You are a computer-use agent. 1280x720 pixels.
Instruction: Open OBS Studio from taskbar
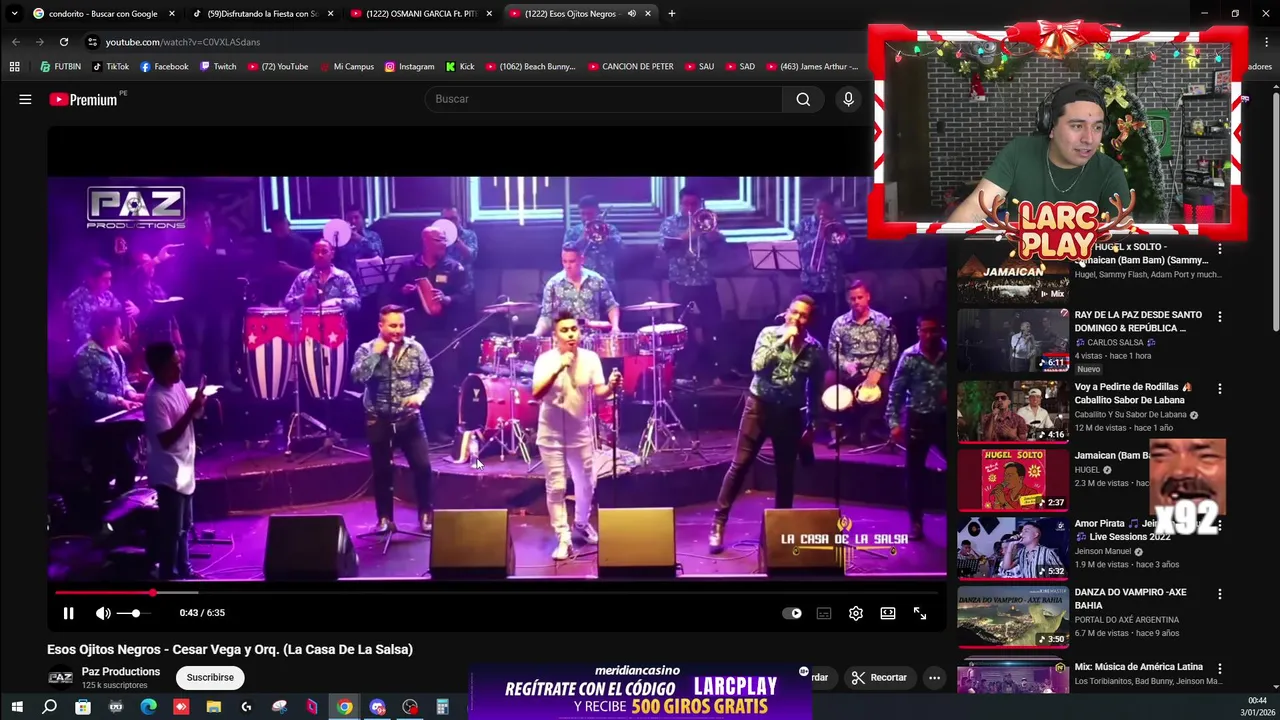tap(410, 707)
